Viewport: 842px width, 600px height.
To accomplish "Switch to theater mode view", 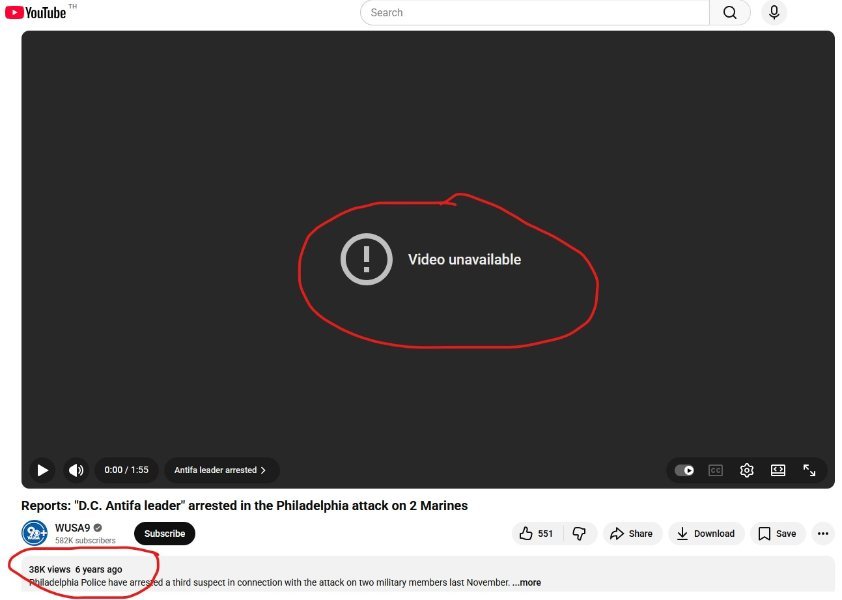I will point(778,470).
